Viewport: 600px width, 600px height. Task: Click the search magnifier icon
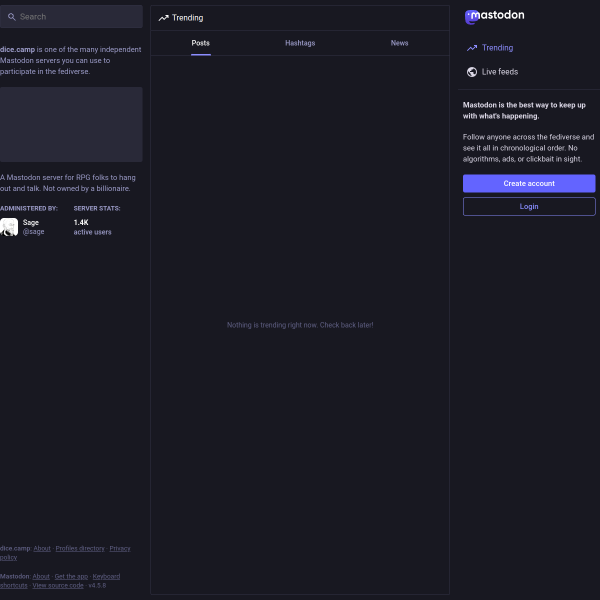tap(12, 17)
